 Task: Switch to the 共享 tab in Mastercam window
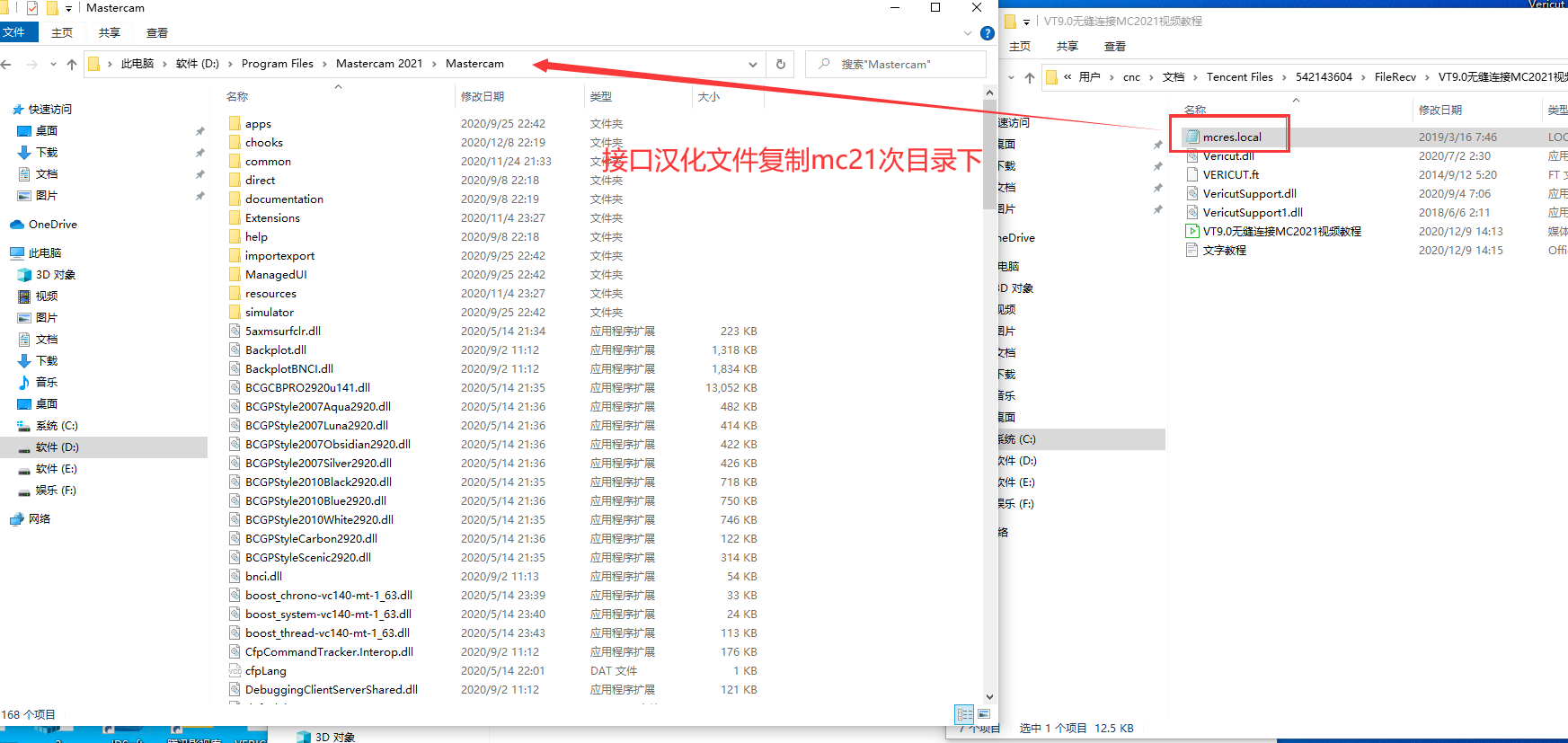click(x=110, y=33)
